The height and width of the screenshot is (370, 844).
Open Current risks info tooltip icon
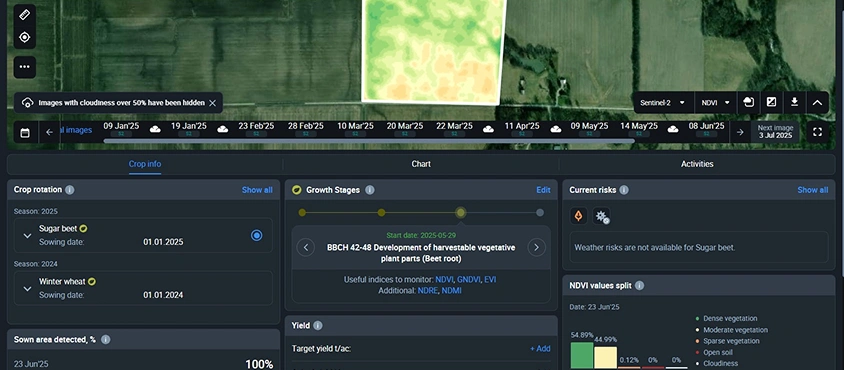[623, 190]
